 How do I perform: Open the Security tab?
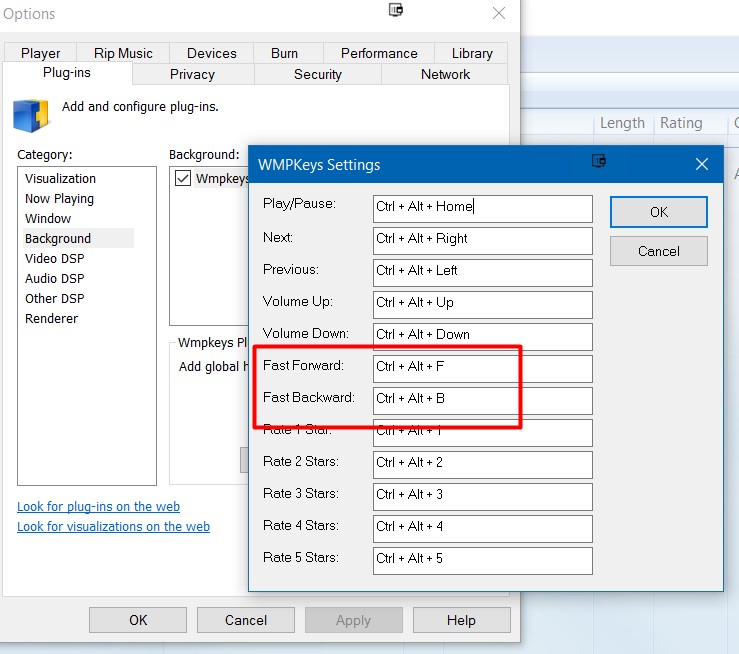tap(318, 74)
